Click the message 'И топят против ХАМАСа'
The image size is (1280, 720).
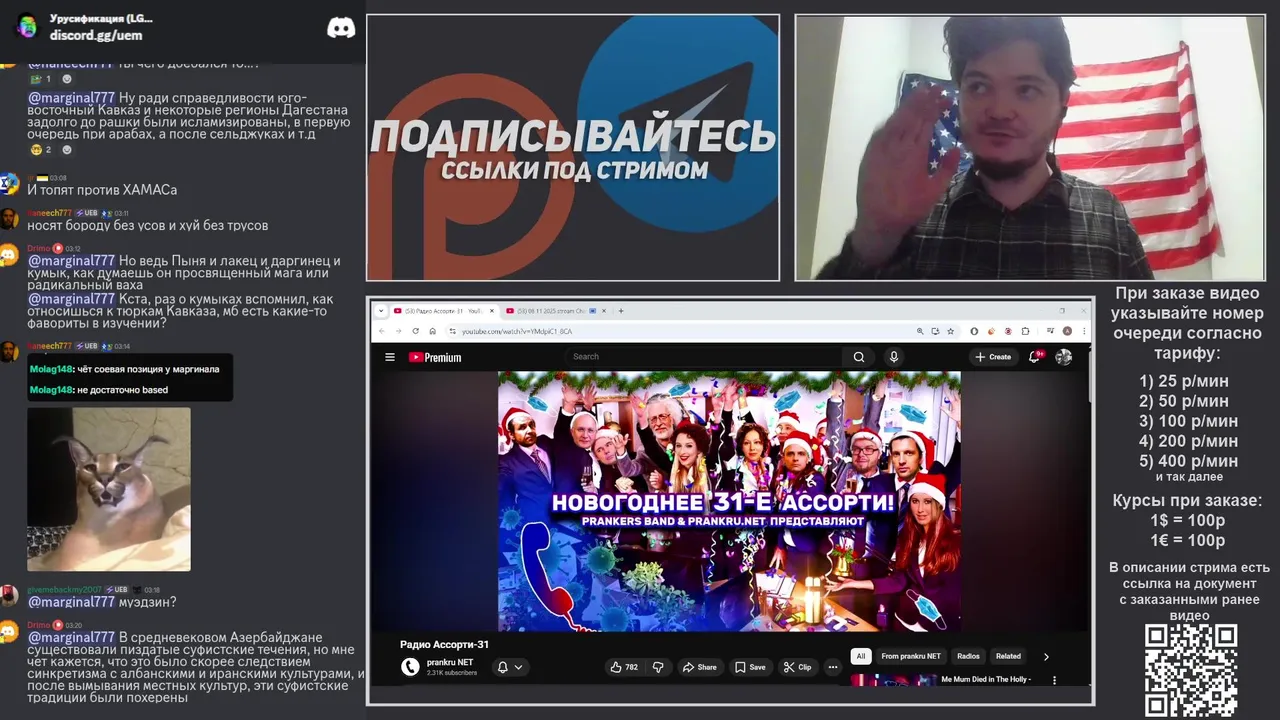(102, 190)
